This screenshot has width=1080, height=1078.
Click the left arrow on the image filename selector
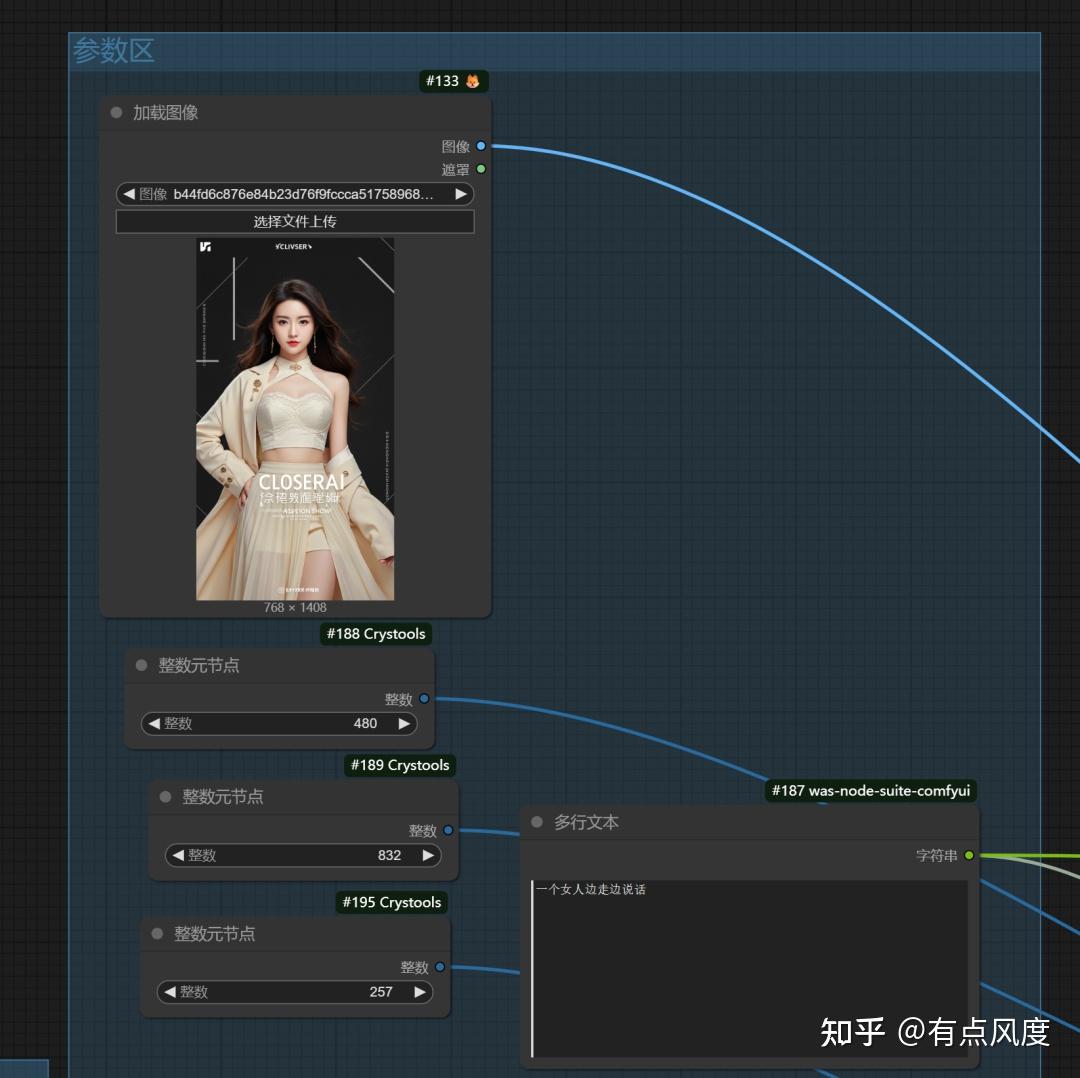click(x=127, y=194)
